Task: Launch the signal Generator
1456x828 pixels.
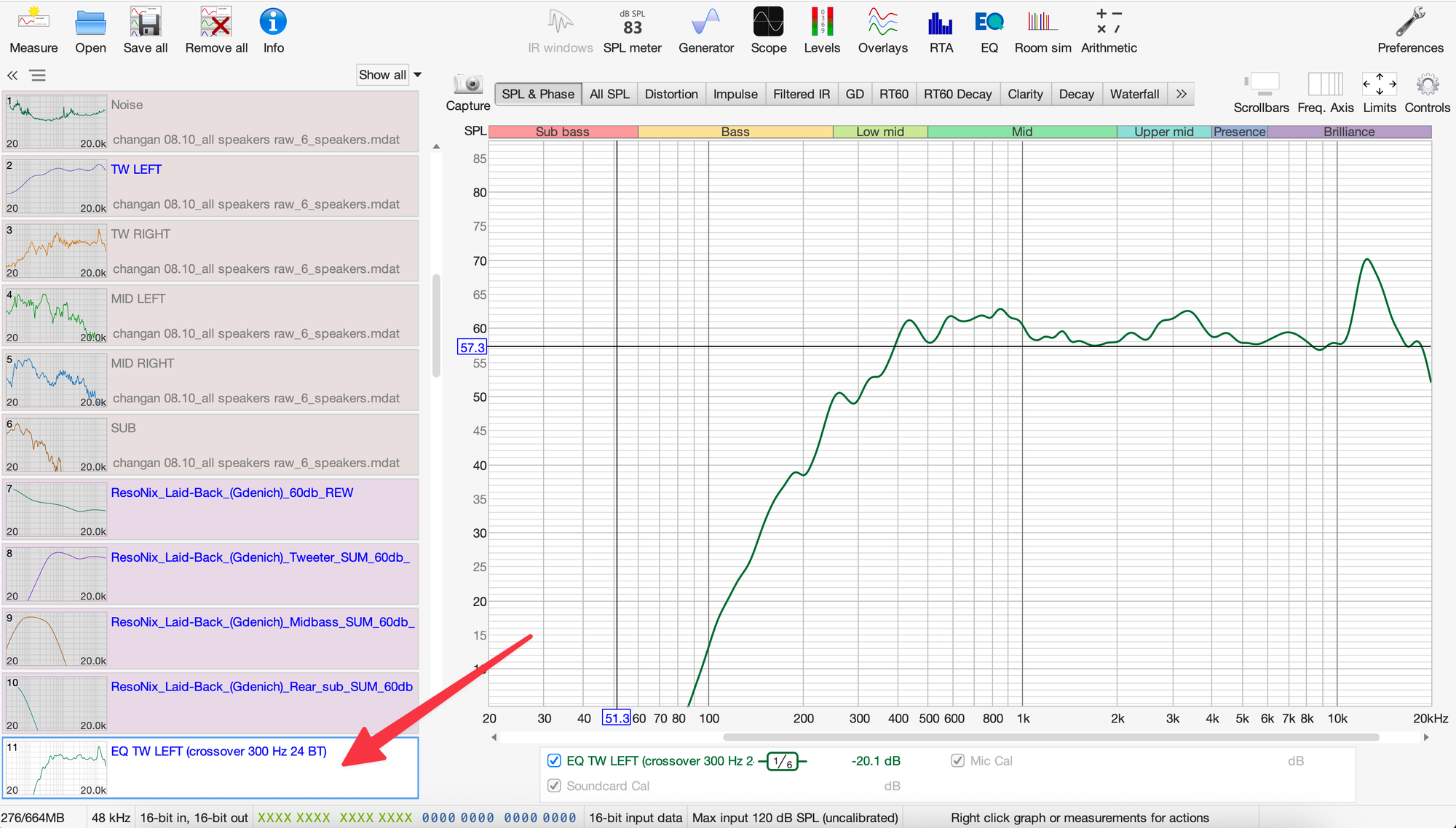Action: click(705, 31)
